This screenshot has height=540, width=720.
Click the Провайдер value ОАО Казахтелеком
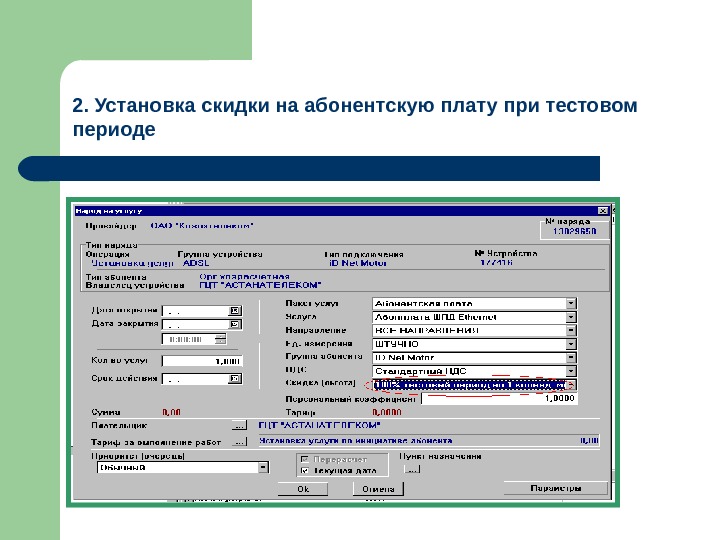click(202, 226)
